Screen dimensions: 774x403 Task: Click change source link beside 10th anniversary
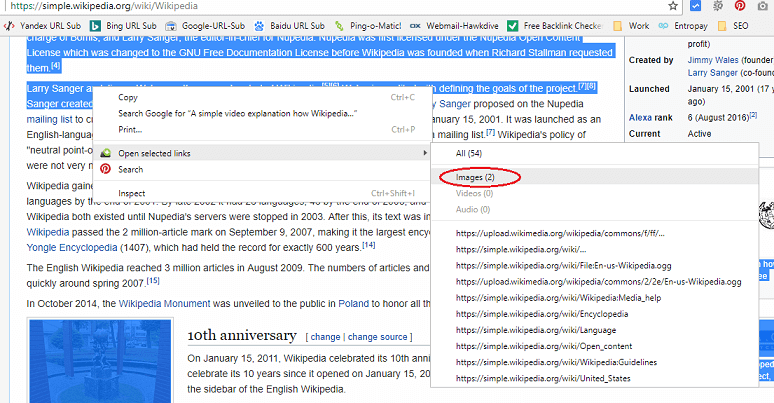point(377,337)
